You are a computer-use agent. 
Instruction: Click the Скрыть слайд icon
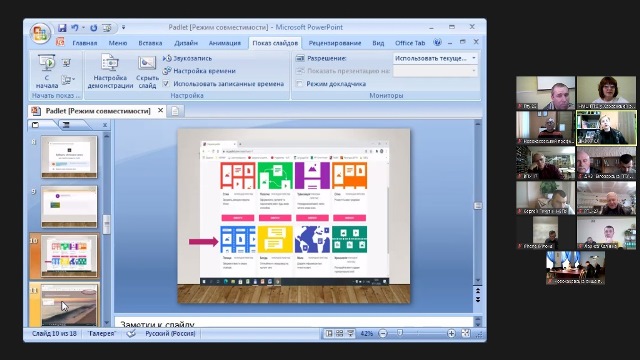click(x=147, y=71)
